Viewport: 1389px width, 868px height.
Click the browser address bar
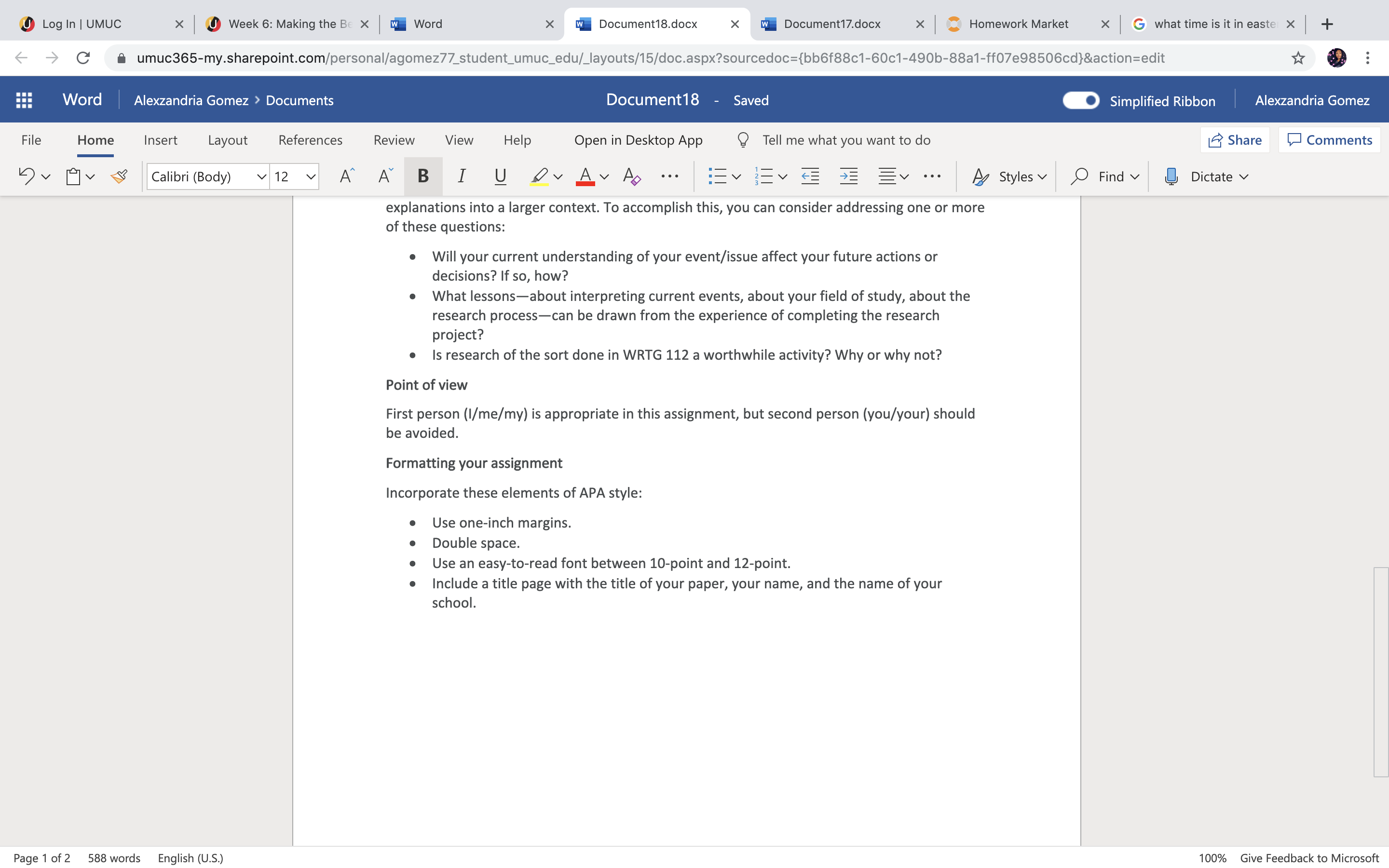(650, 58)
